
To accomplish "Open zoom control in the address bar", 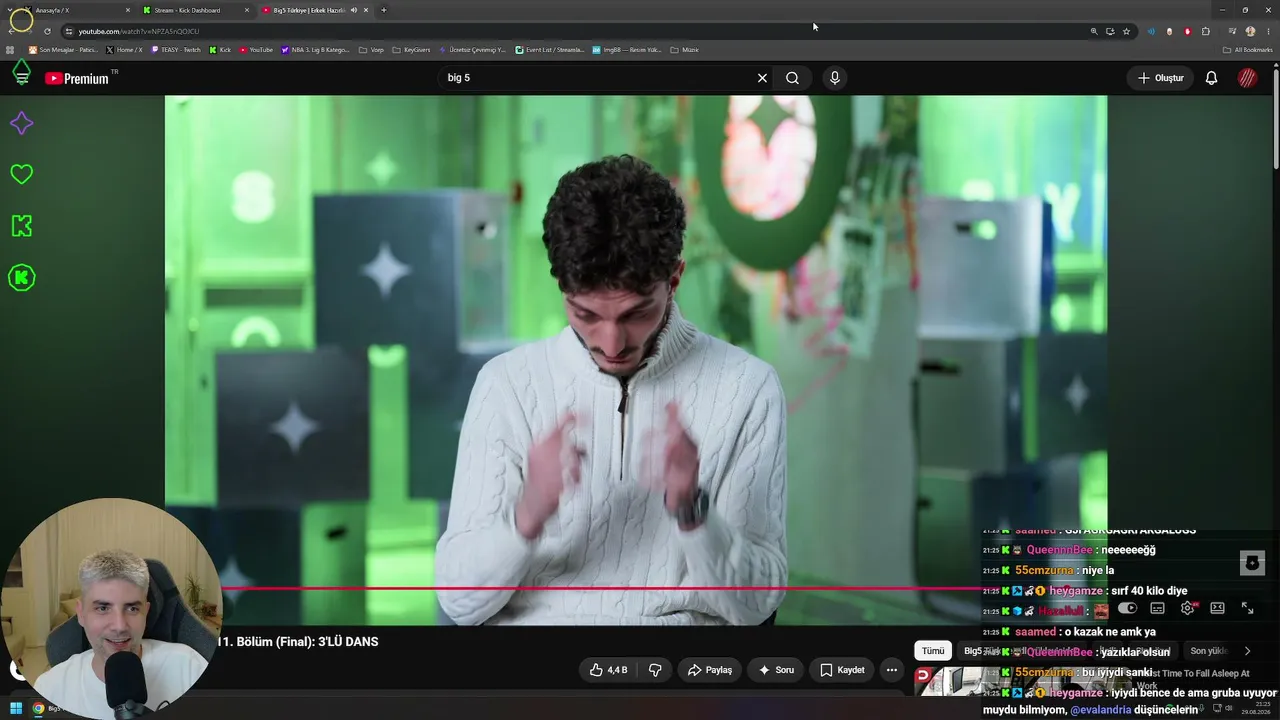I will coord(1094,31).
